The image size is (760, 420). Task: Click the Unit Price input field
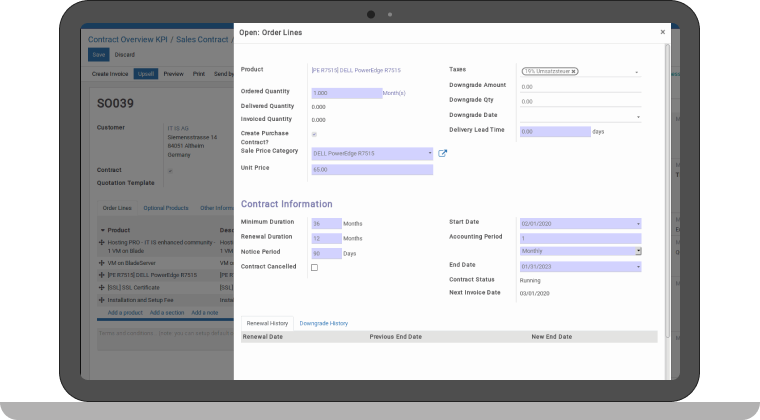(x=371, y=169)
